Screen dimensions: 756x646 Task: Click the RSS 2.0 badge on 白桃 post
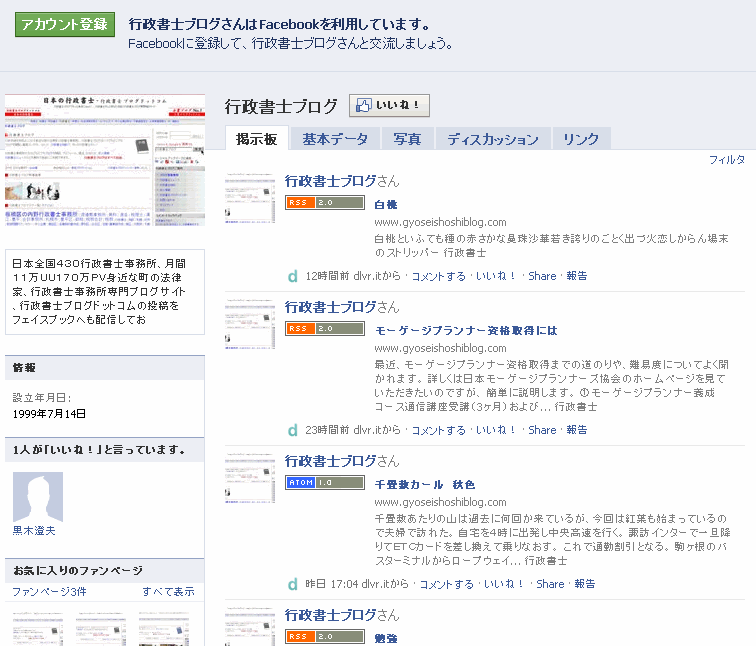(x=324, y=202)
